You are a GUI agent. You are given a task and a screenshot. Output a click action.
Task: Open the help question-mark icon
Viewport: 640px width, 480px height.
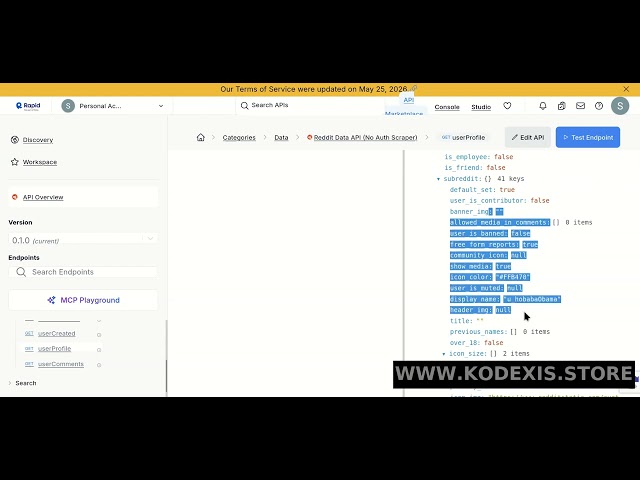point(599,106)
